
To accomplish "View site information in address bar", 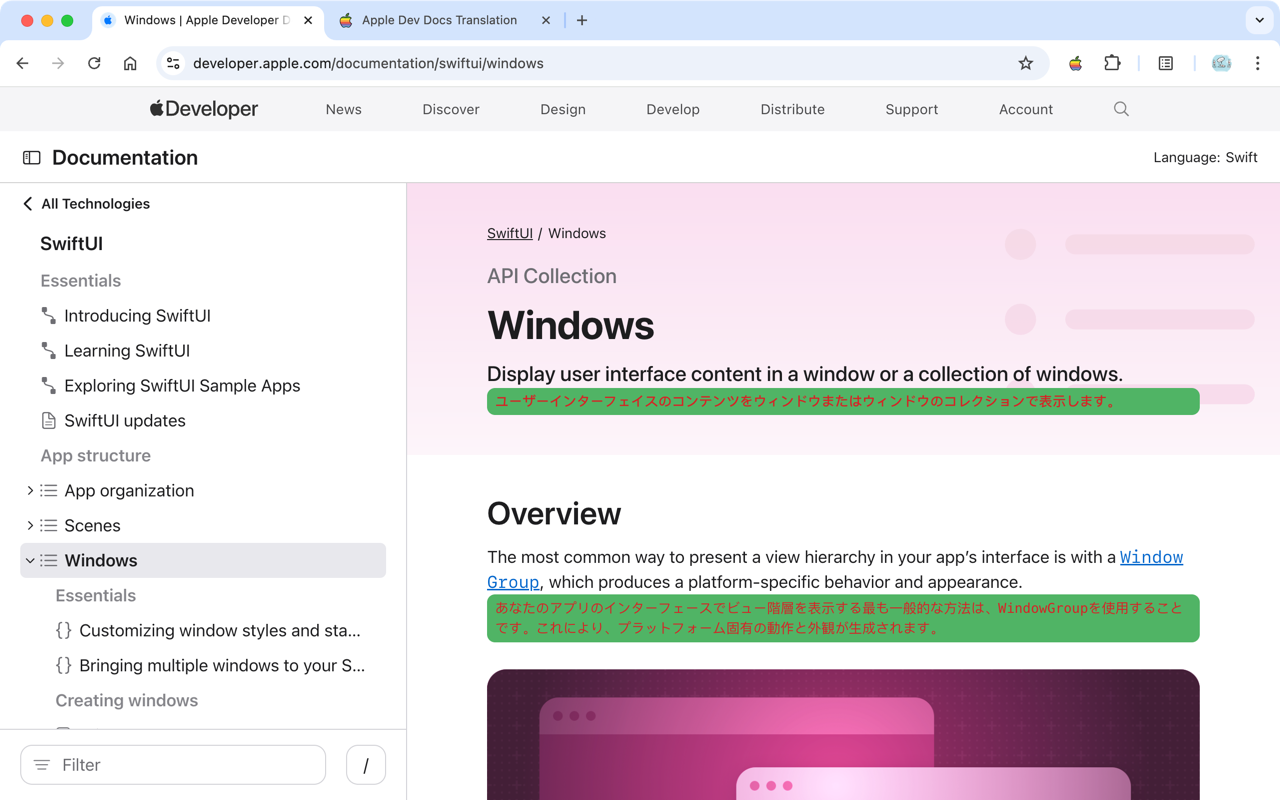I will tap(173, 63).
